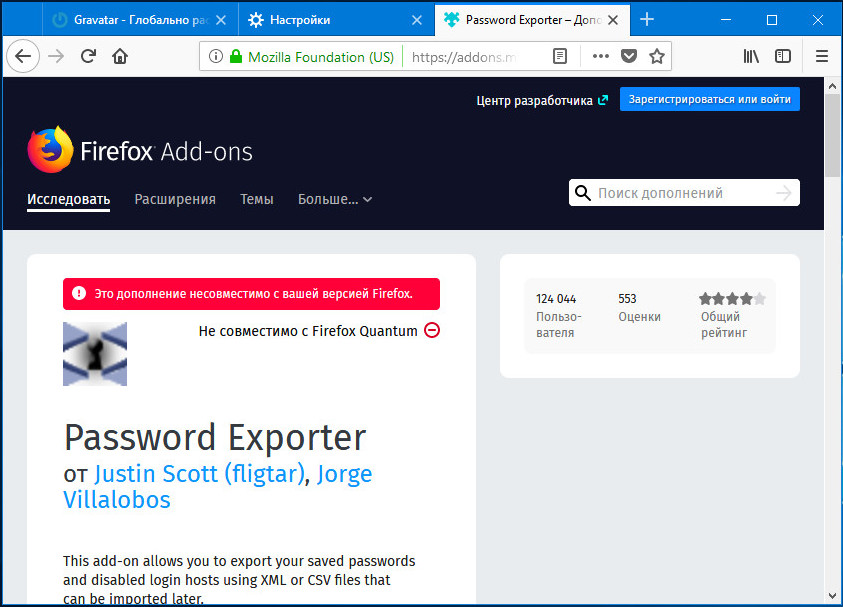This screenshot has width=843, height=607.
Task: Save the page to Pocket
Action: click(x=628, y=56)
